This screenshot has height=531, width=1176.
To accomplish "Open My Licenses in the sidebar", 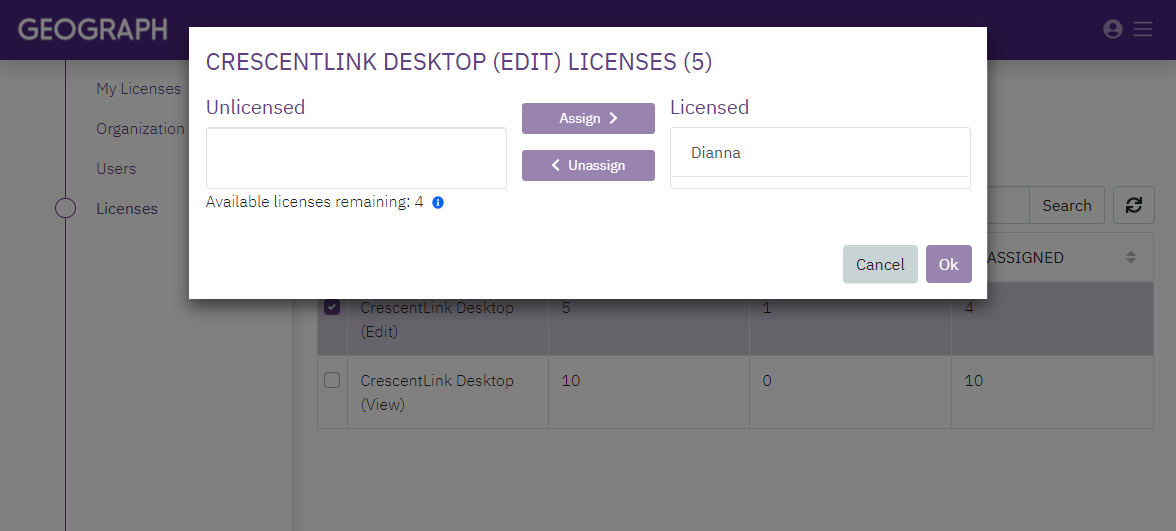I will (139, 89).
